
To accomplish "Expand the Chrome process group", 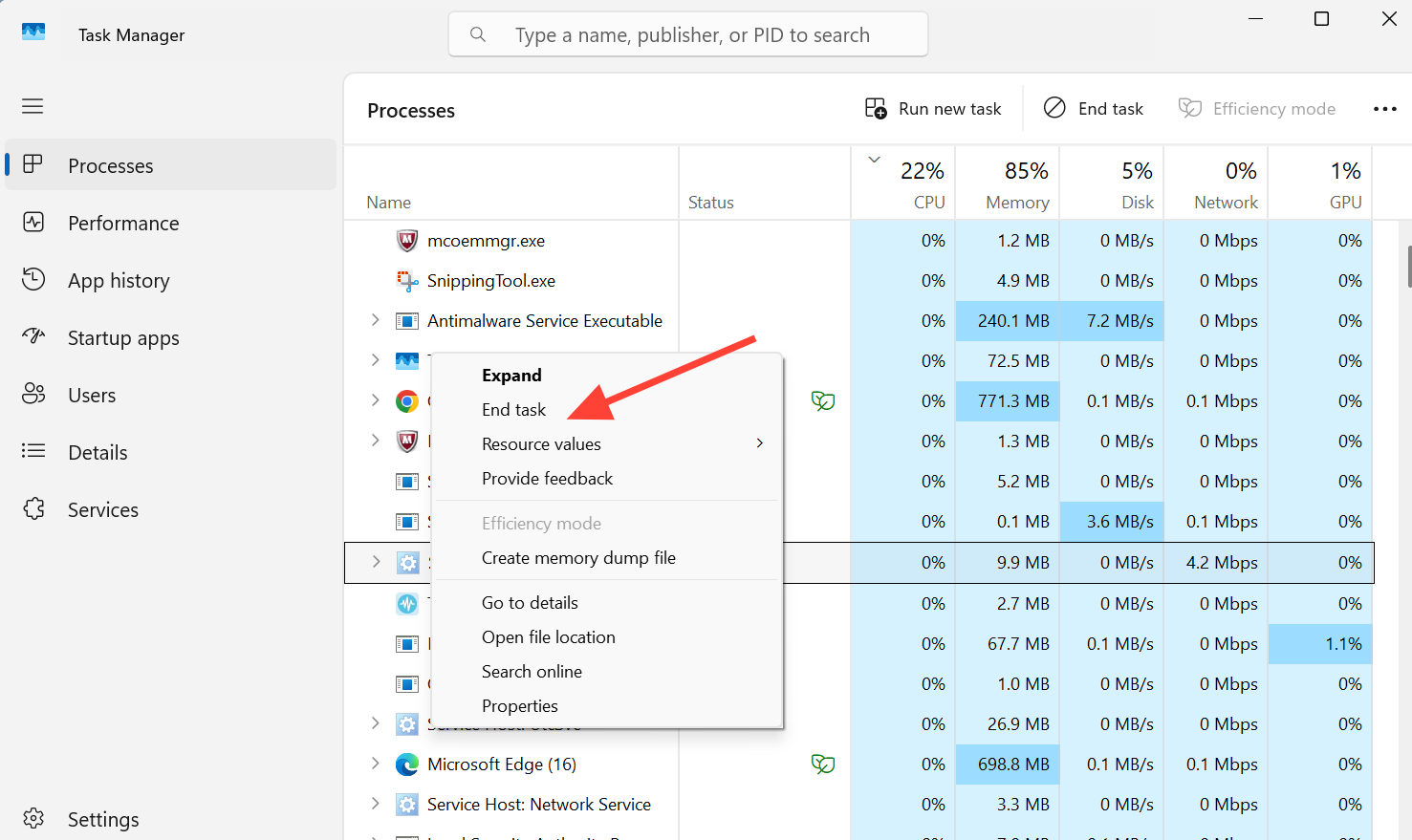I will (x=376, y=400).
